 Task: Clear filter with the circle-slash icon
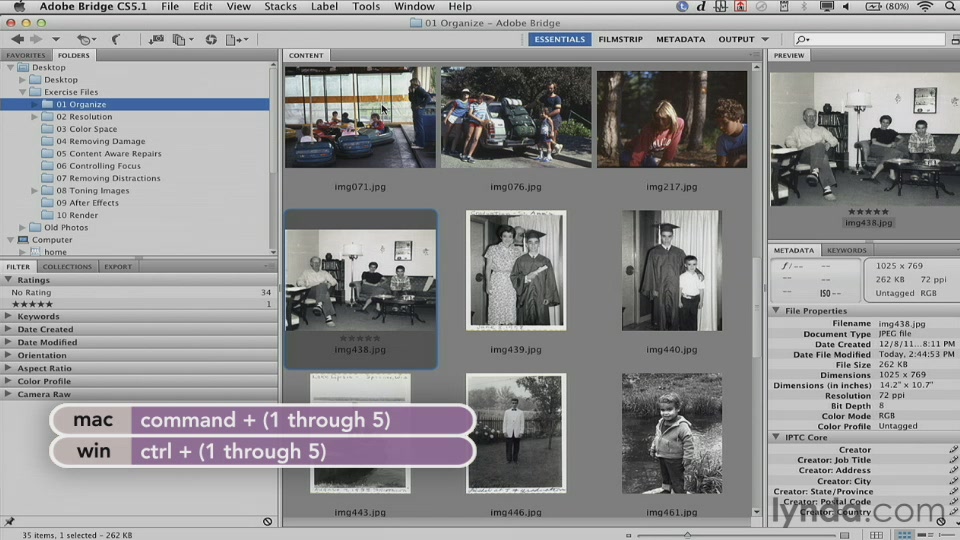coord(268,522)
